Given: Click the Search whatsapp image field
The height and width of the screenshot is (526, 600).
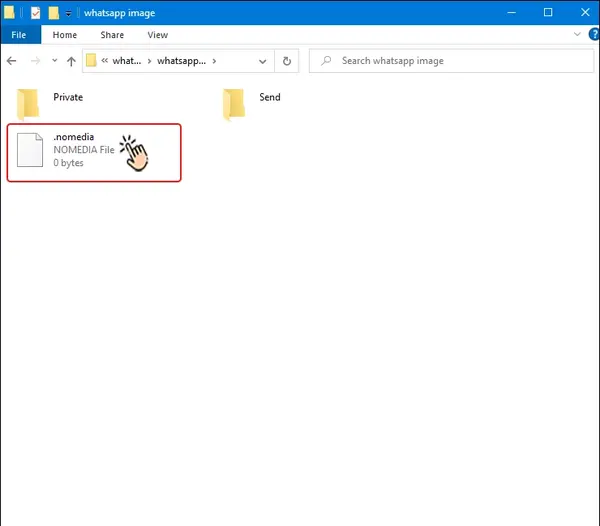Looking at the screenshot, I should point(452,61).
